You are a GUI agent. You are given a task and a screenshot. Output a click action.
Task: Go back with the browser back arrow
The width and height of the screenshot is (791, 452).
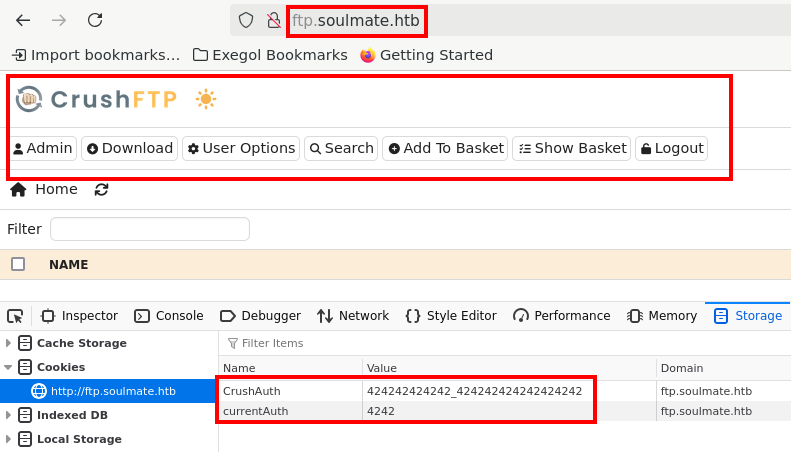point(23,20)
